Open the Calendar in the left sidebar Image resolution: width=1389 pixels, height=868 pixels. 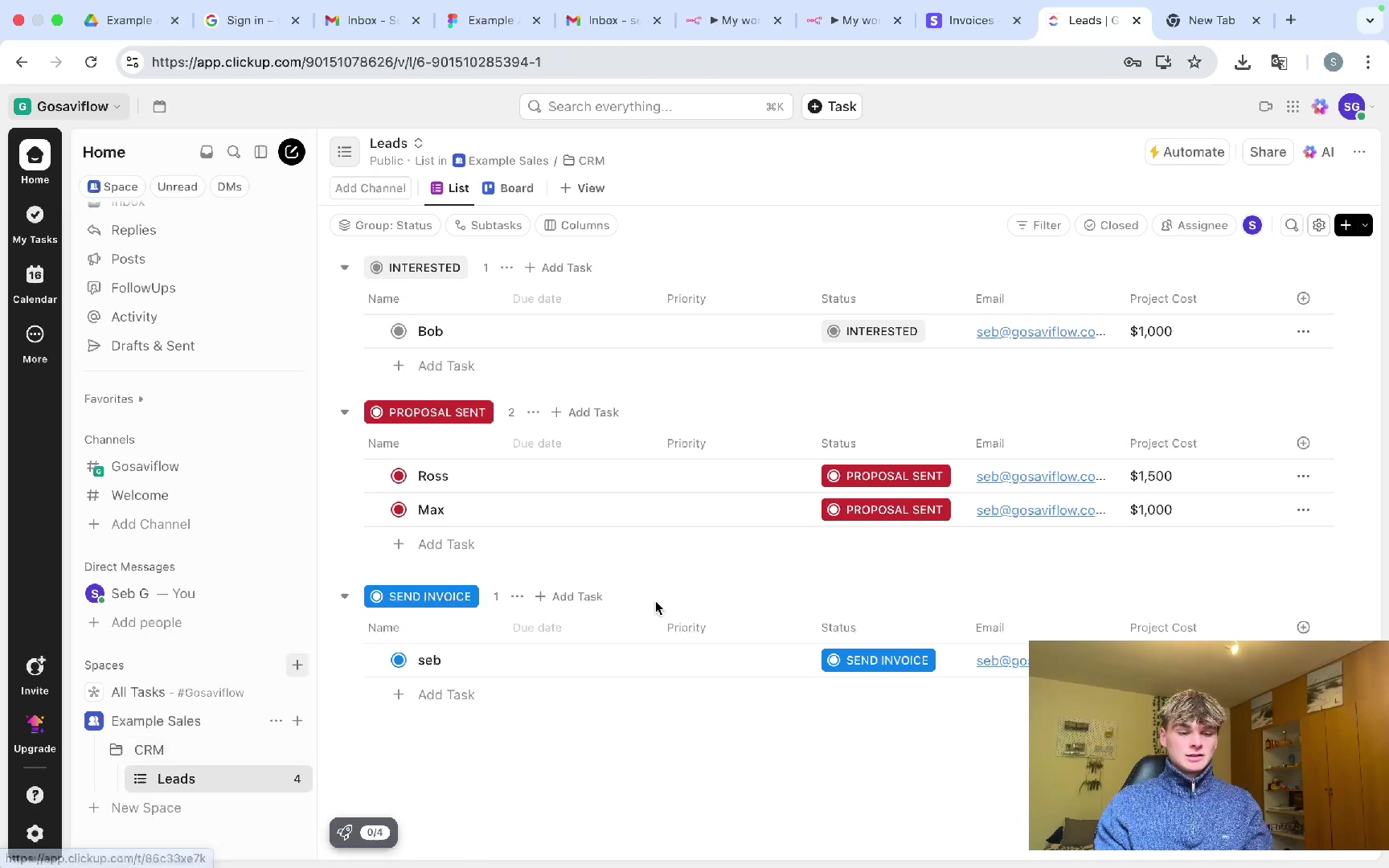[x=35, y=284]
